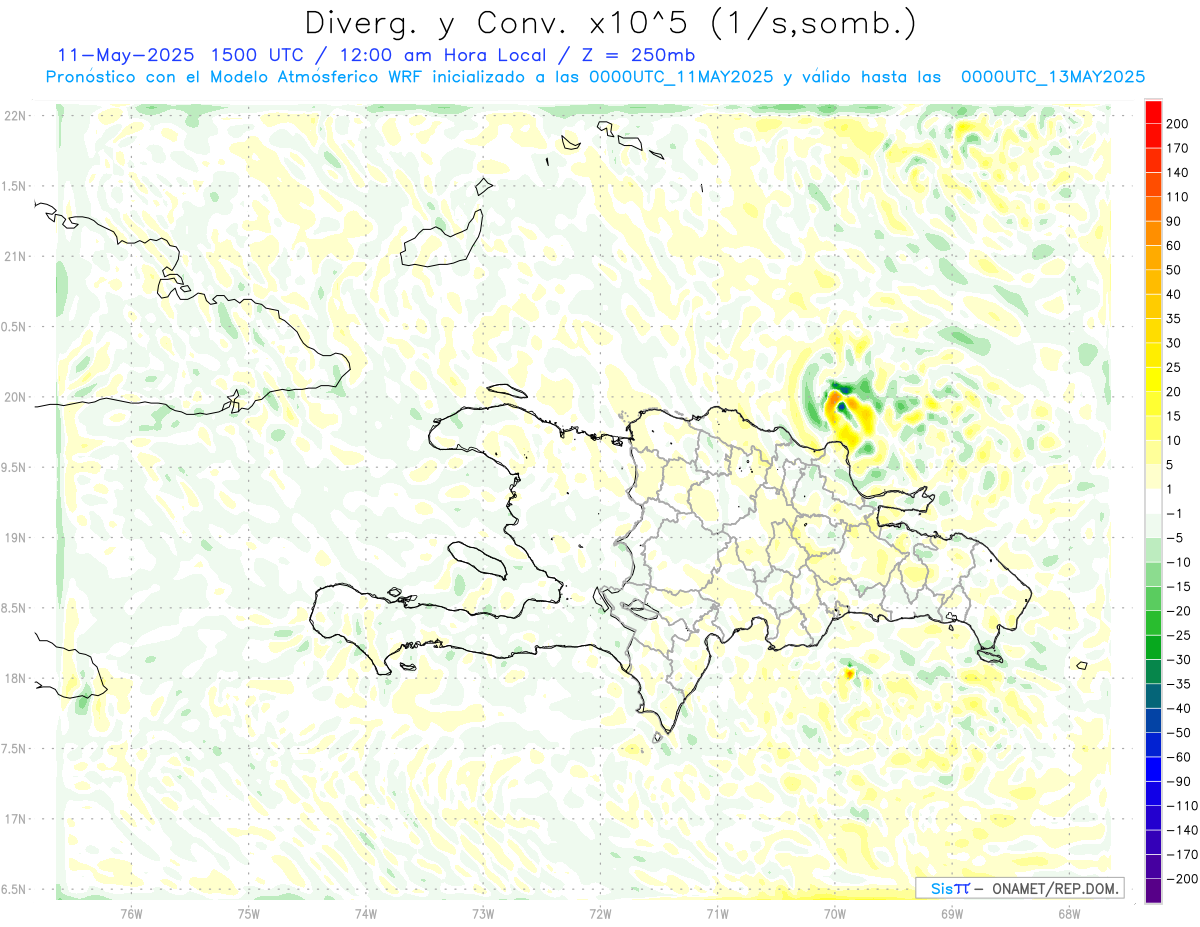Click colorbar value positive '90'
The width and height of the screenshot is (1200, 927).
tap(1175, 221)
